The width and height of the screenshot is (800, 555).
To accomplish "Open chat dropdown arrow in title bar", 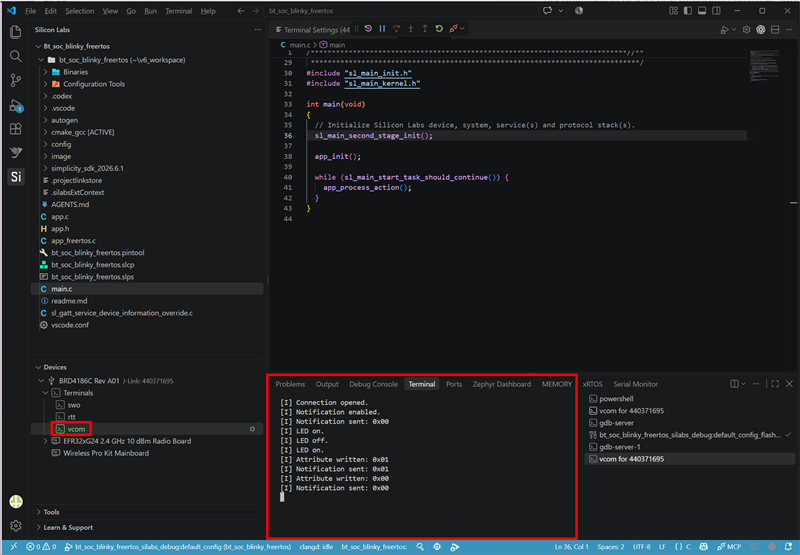I will 561,11.
